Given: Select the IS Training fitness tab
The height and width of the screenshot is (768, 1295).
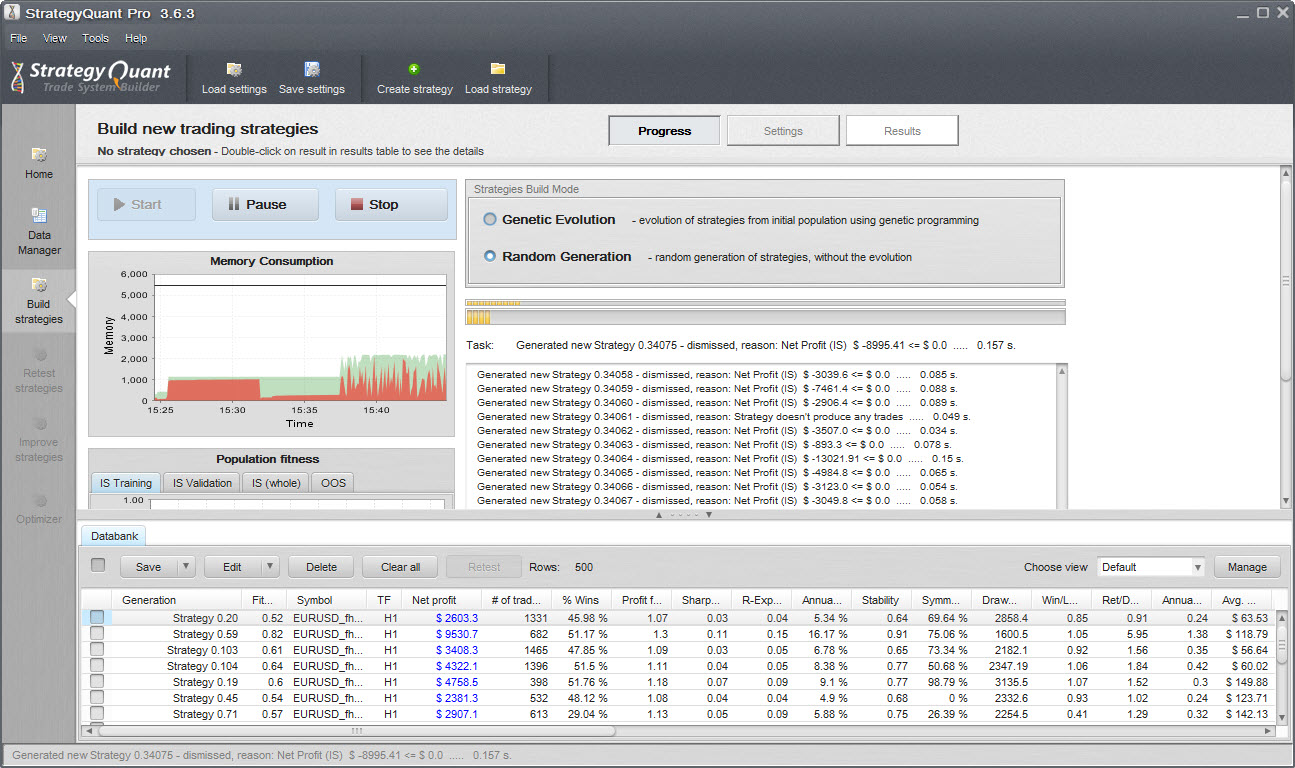Looking at the screenshot, I should (x=126, y=483).
